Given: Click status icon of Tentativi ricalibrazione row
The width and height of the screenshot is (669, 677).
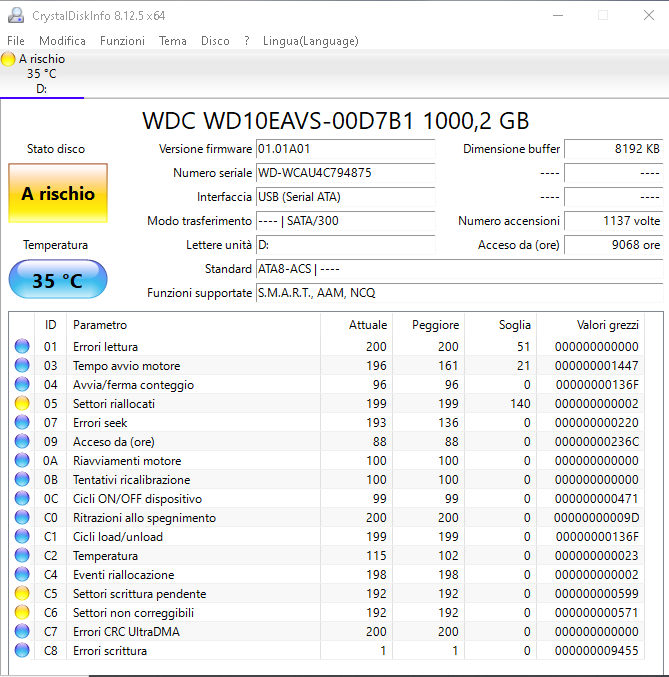Looking at the screenshot, I should tap(22, 479).
